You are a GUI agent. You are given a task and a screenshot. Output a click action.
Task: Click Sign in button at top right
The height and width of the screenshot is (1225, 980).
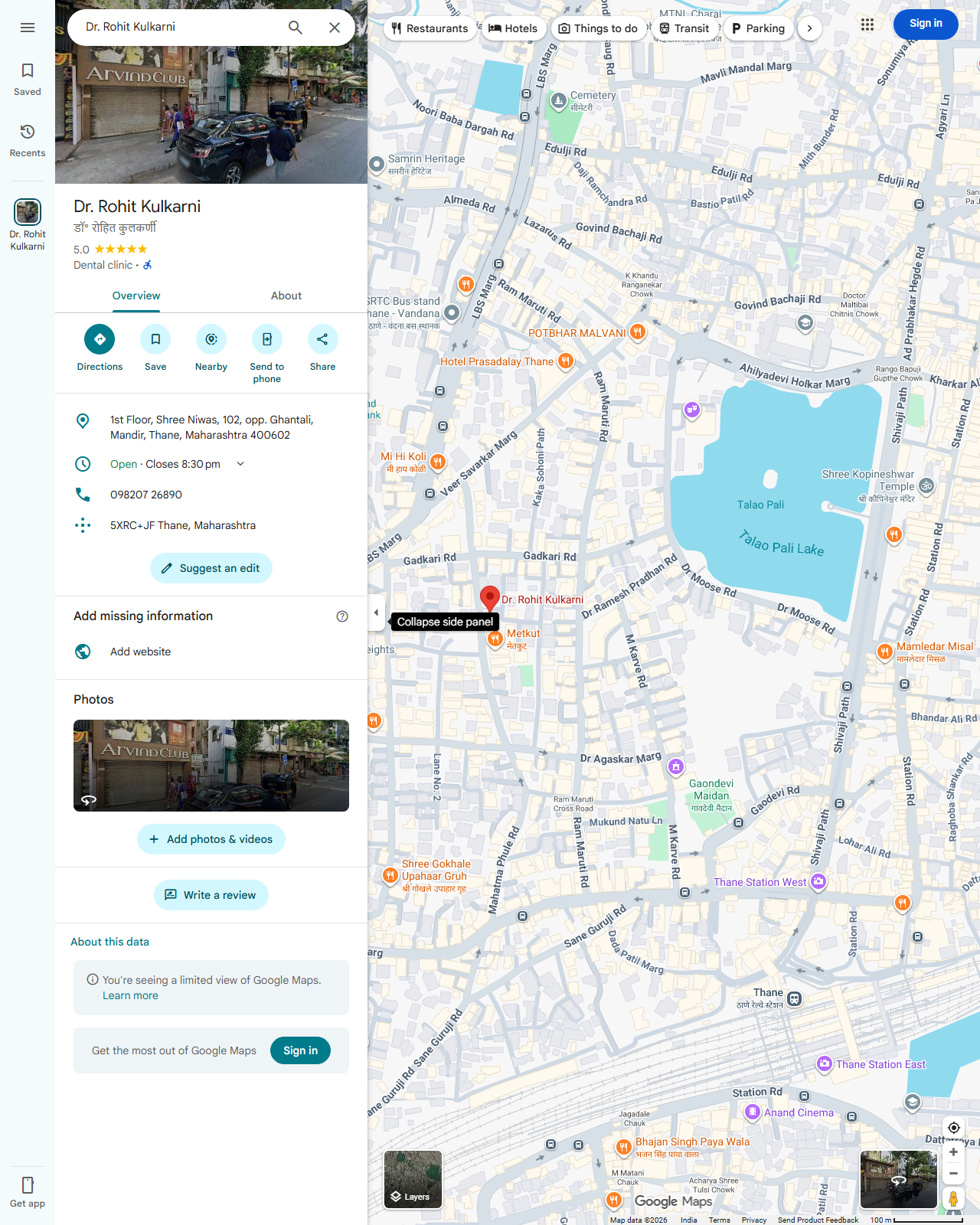coord(926,24)
